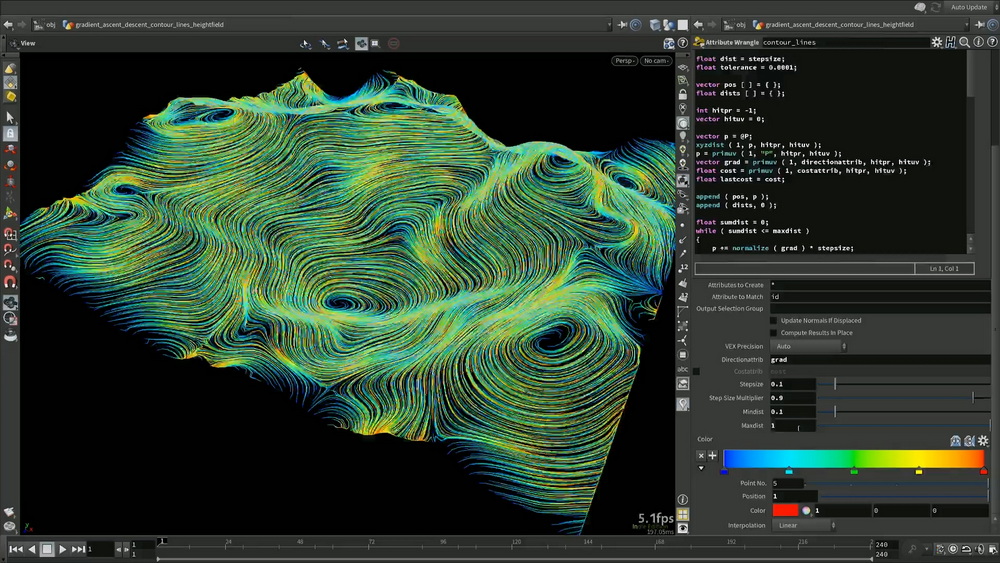Click the Step Size Multiplier slider handle
1000x563 pixels.
point(973,397)
